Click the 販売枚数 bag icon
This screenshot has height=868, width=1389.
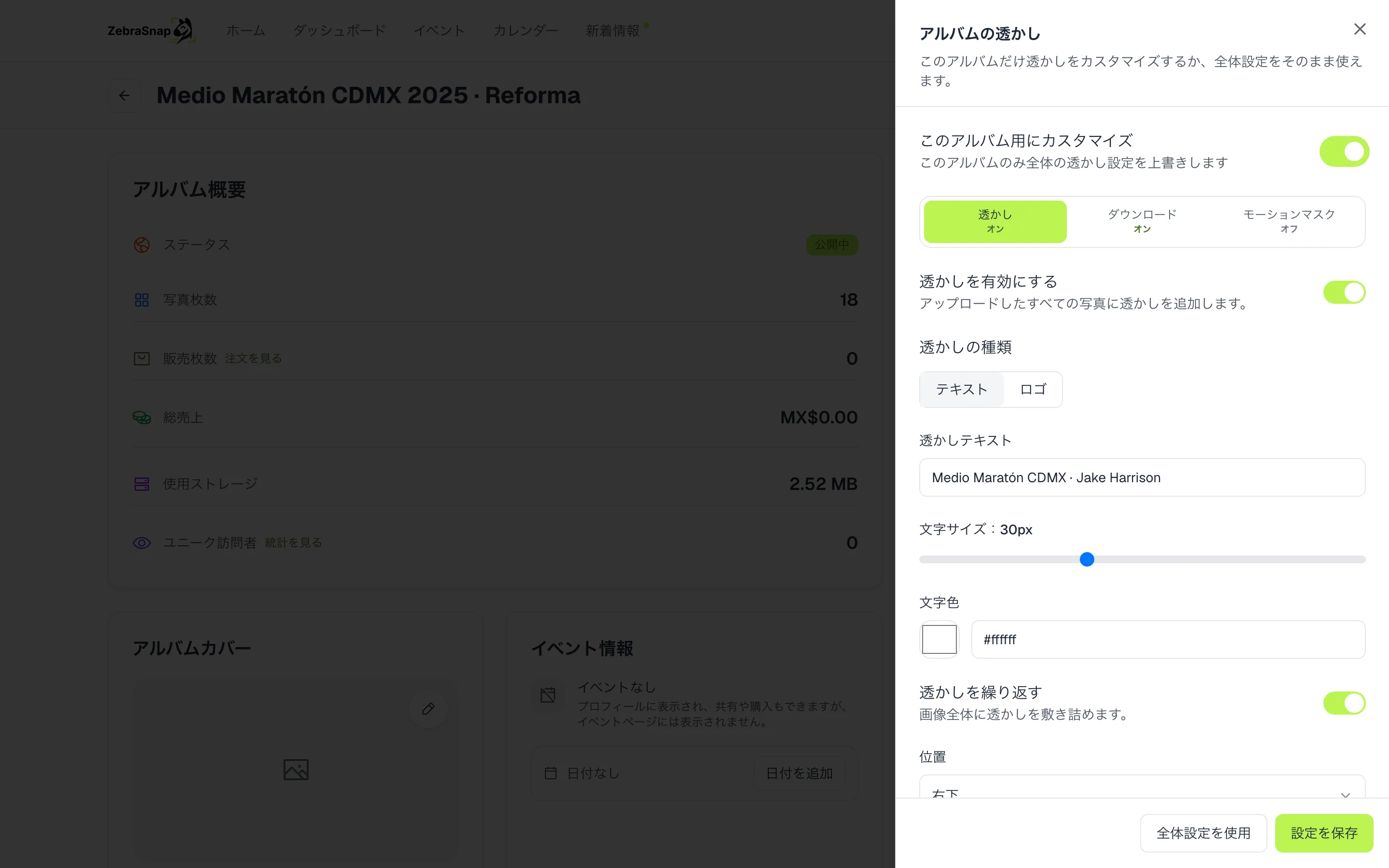click(x=142, y=359)
